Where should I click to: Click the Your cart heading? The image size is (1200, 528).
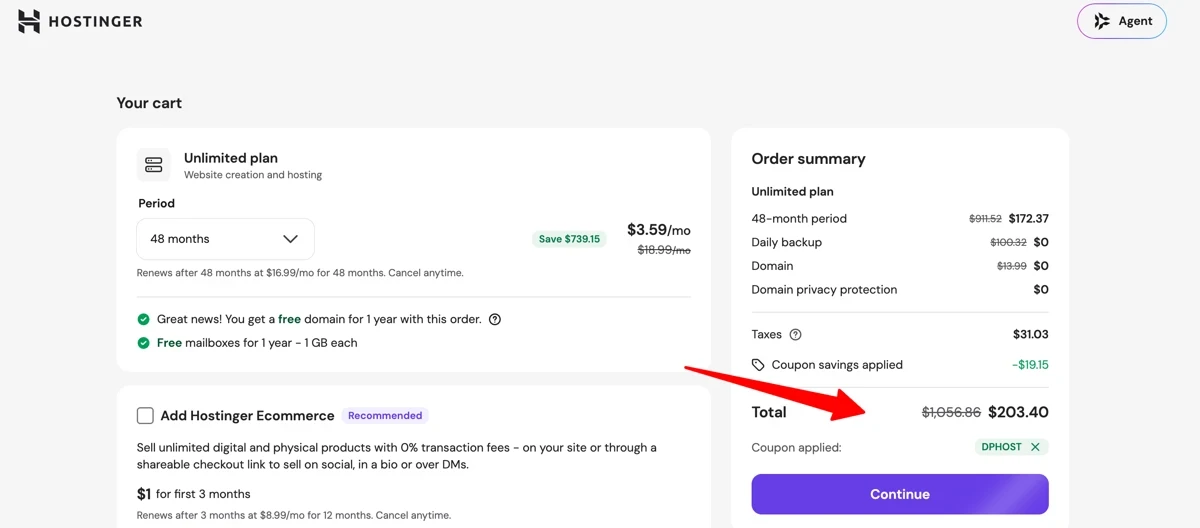pyautogui.click(x=149, y=103)
